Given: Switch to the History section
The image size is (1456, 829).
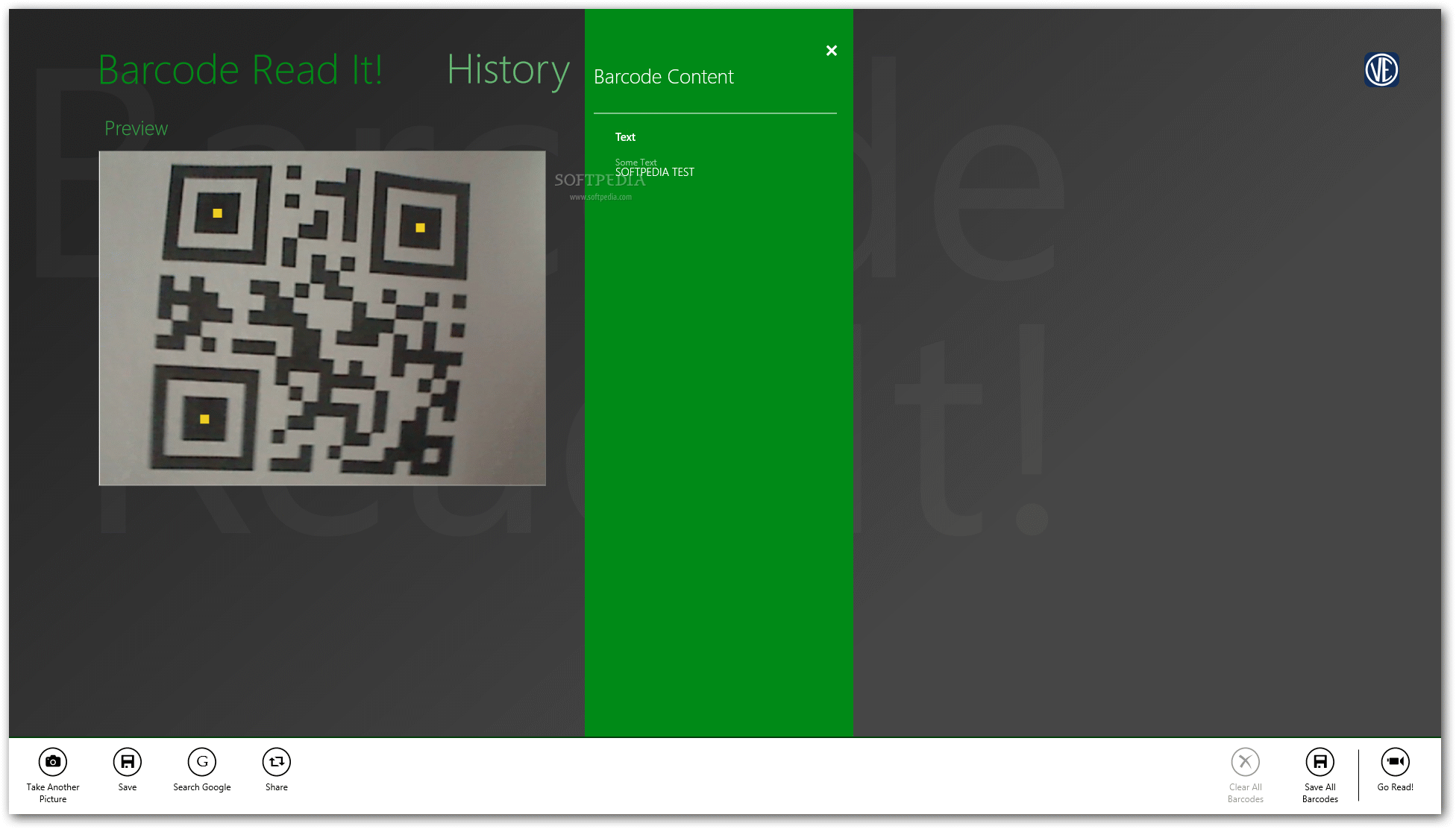Looking at the screenshot, I should [x=508, y=72].
